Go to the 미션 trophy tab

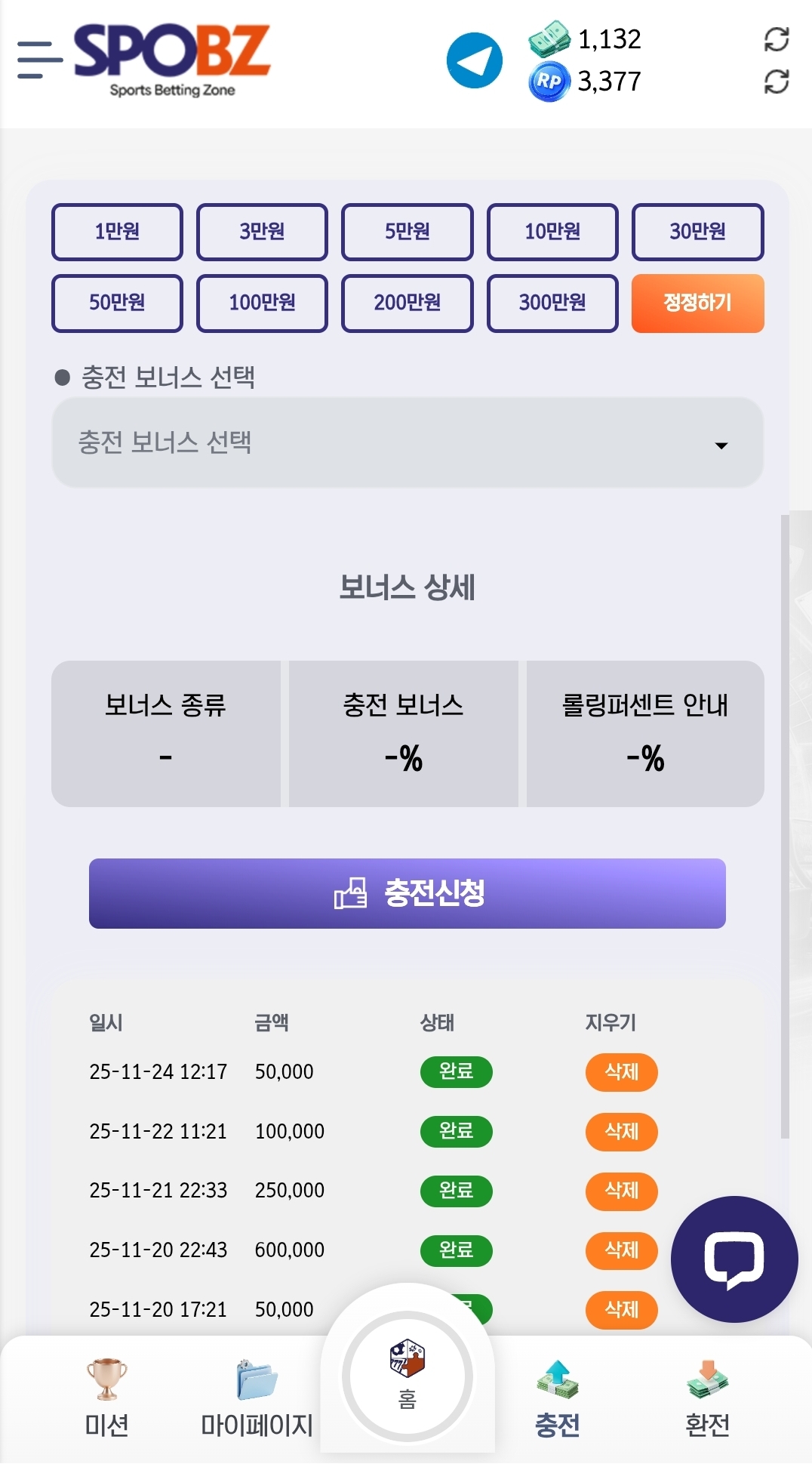(x=106, y=1397)
